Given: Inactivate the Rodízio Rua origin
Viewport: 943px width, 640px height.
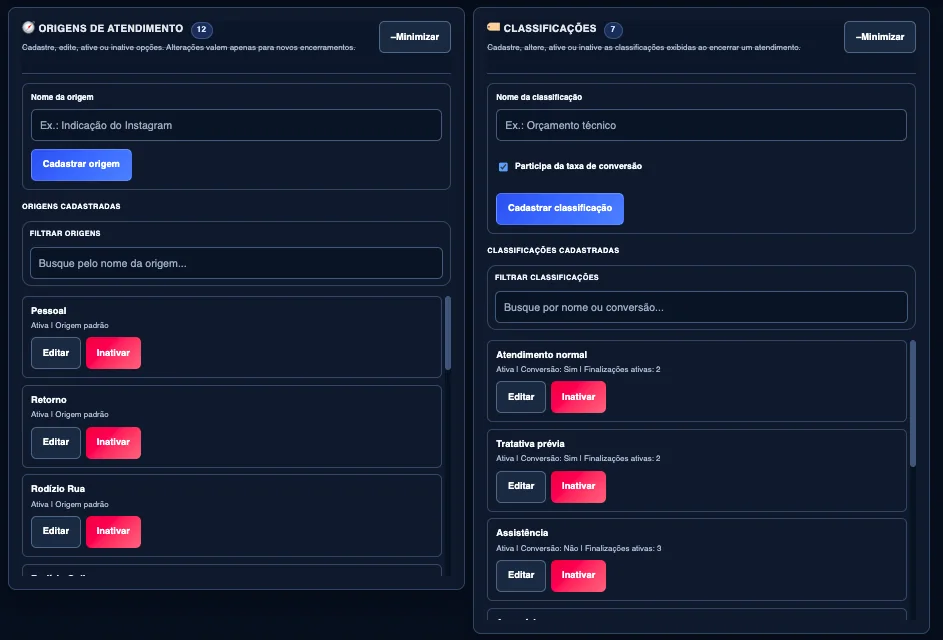Looking at the screenshot, I should pyautogui.click(x=113, y=532).
